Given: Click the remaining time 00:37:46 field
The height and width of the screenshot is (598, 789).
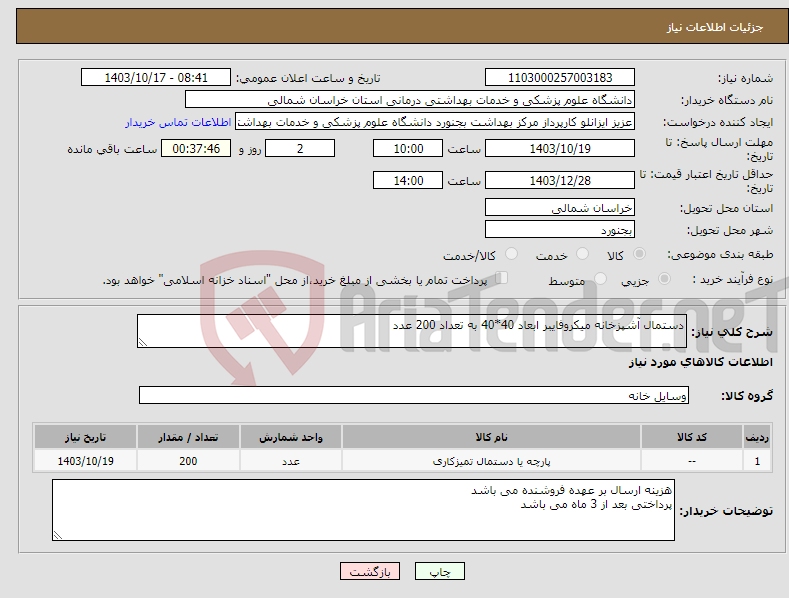Looking at the screenshot, I should [196, 148].
